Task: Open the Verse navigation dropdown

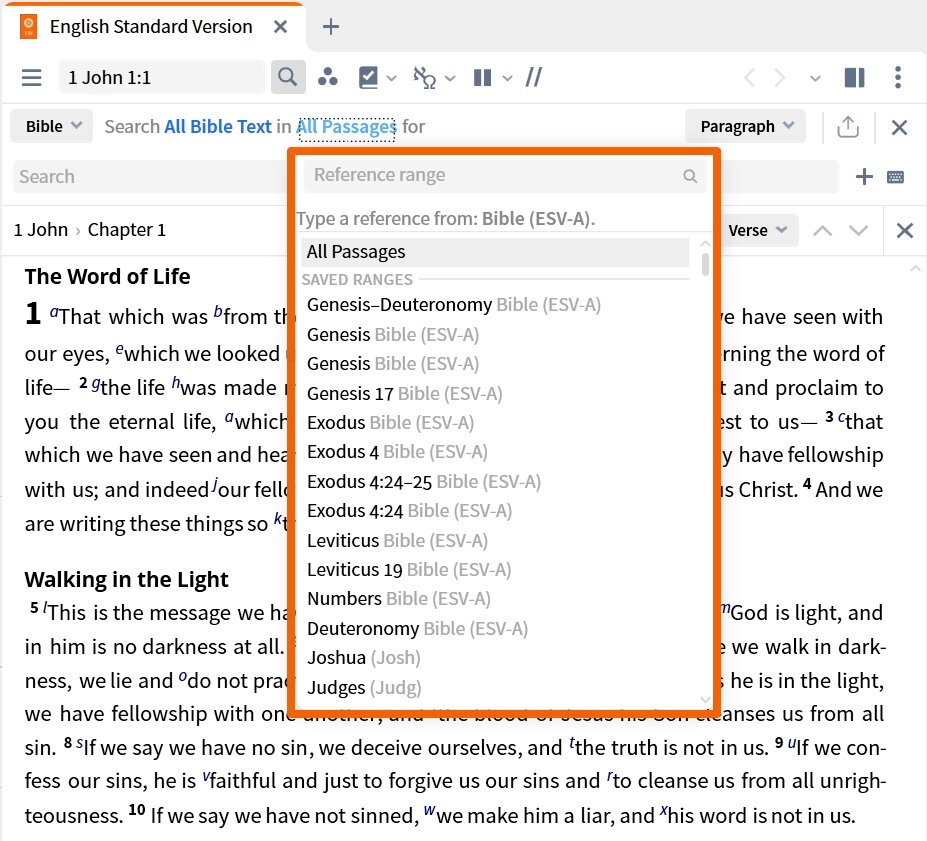Action: click(759, 230)
